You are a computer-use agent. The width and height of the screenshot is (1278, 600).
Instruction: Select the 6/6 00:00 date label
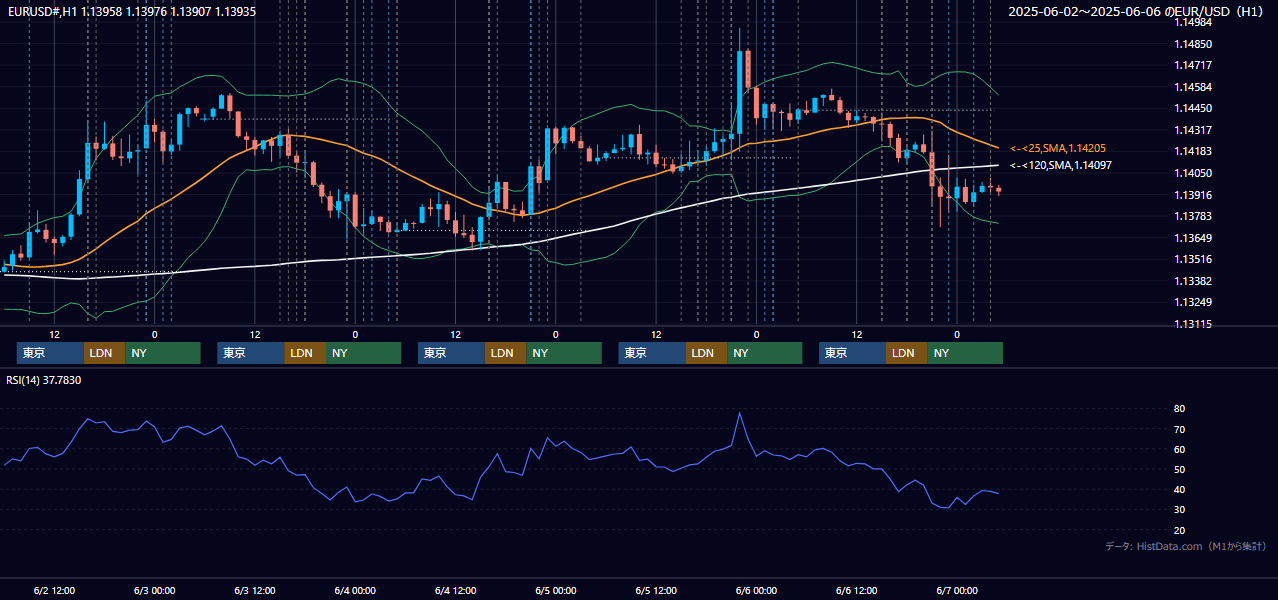pyautogui.click(x=756, y=590)
